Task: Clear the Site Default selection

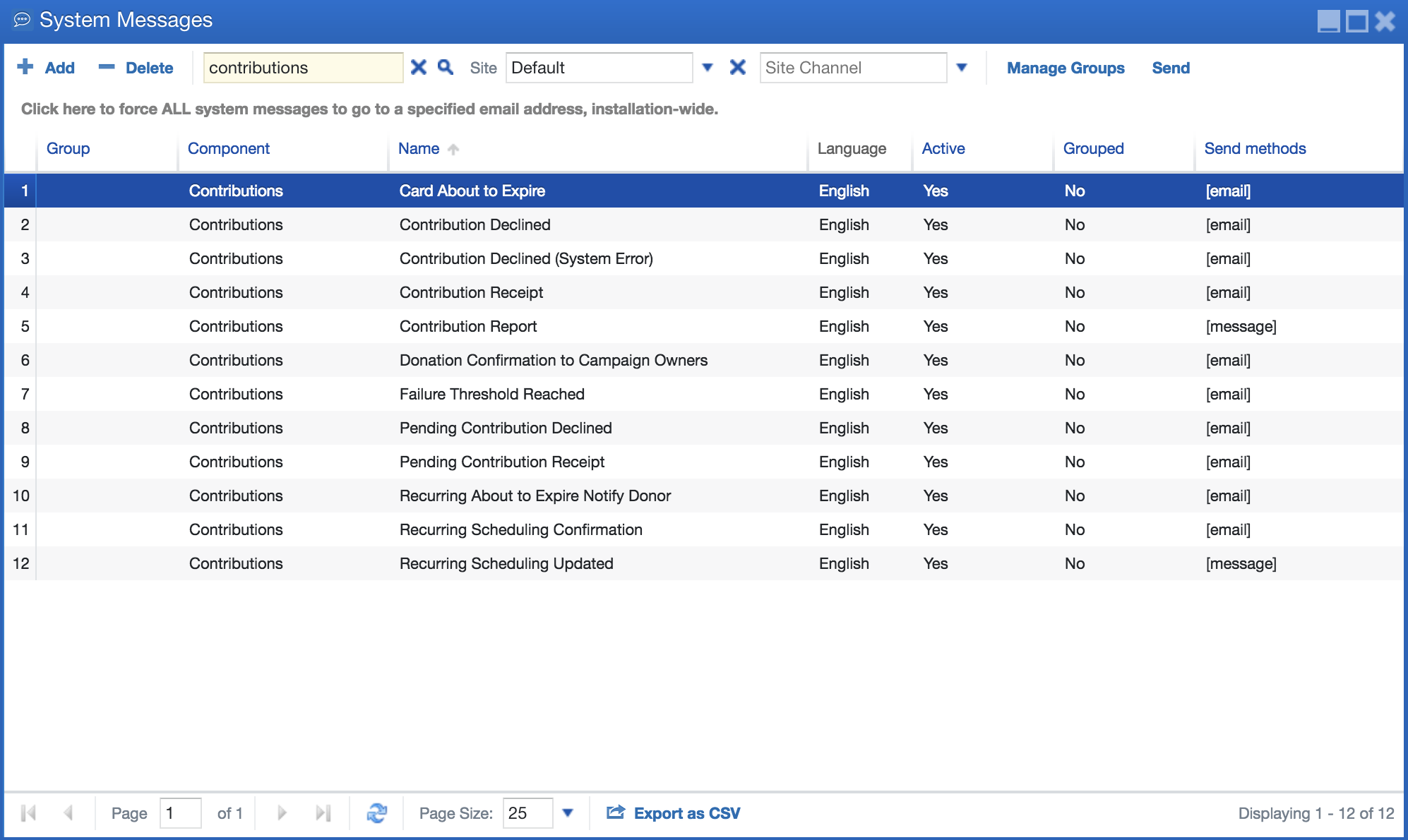Action: (x=738, y=67)
